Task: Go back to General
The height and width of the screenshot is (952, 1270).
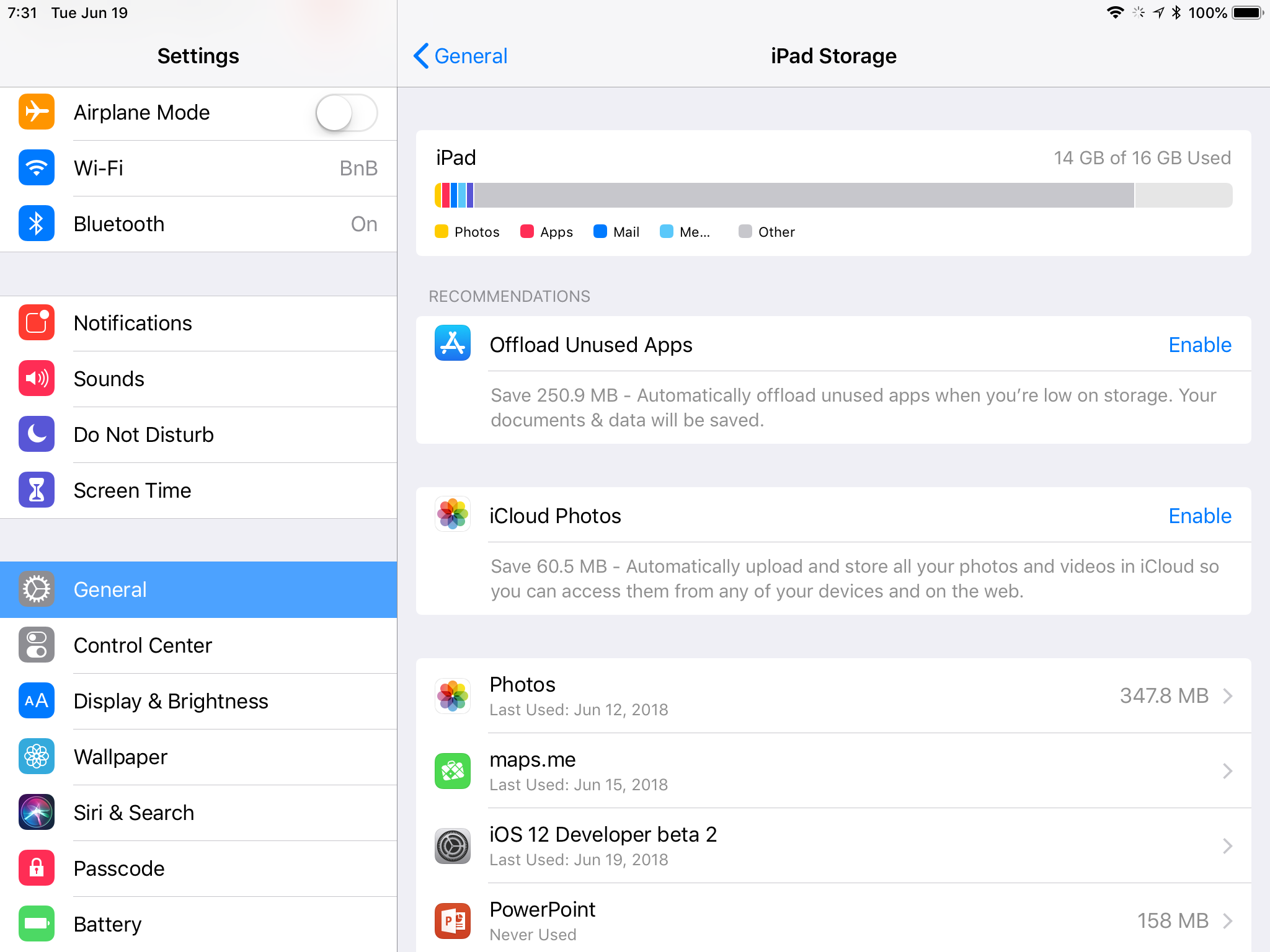Action: (x=460, y=56)
